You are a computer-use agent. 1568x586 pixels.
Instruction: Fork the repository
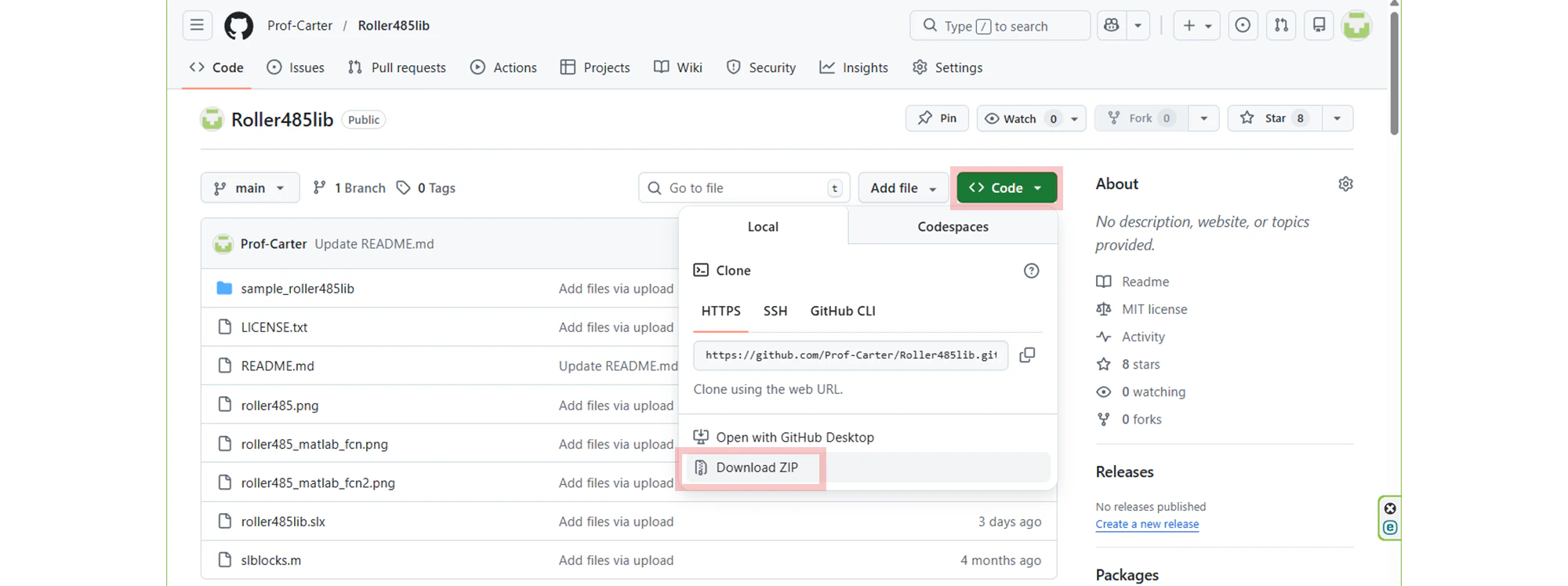click(1142, 118)
